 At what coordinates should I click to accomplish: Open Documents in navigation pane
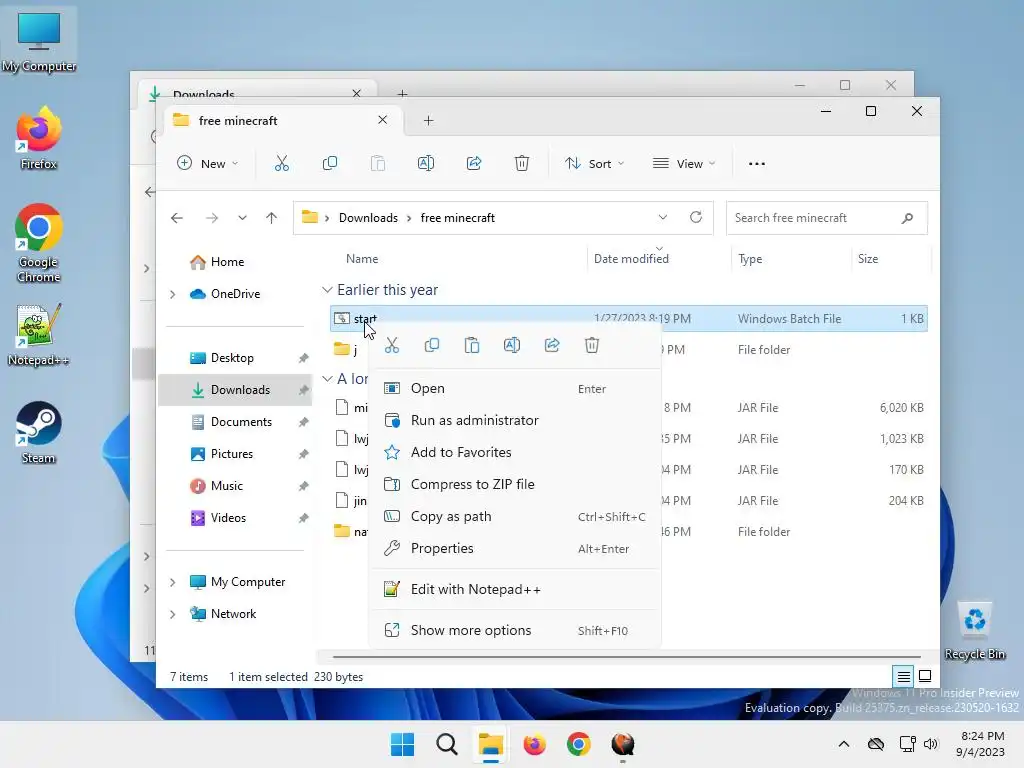(x=241, y=422)
